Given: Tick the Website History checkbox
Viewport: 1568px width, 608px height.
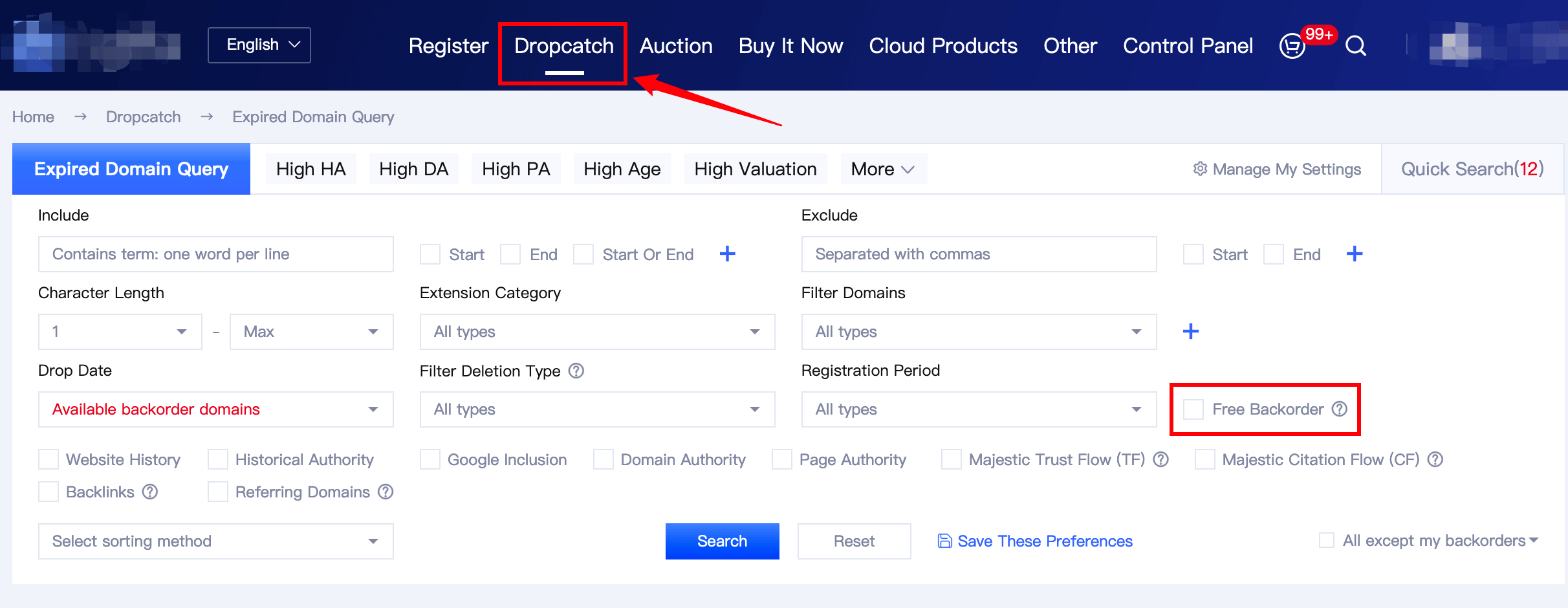Looking at the screenshot, I should [49, 460].
